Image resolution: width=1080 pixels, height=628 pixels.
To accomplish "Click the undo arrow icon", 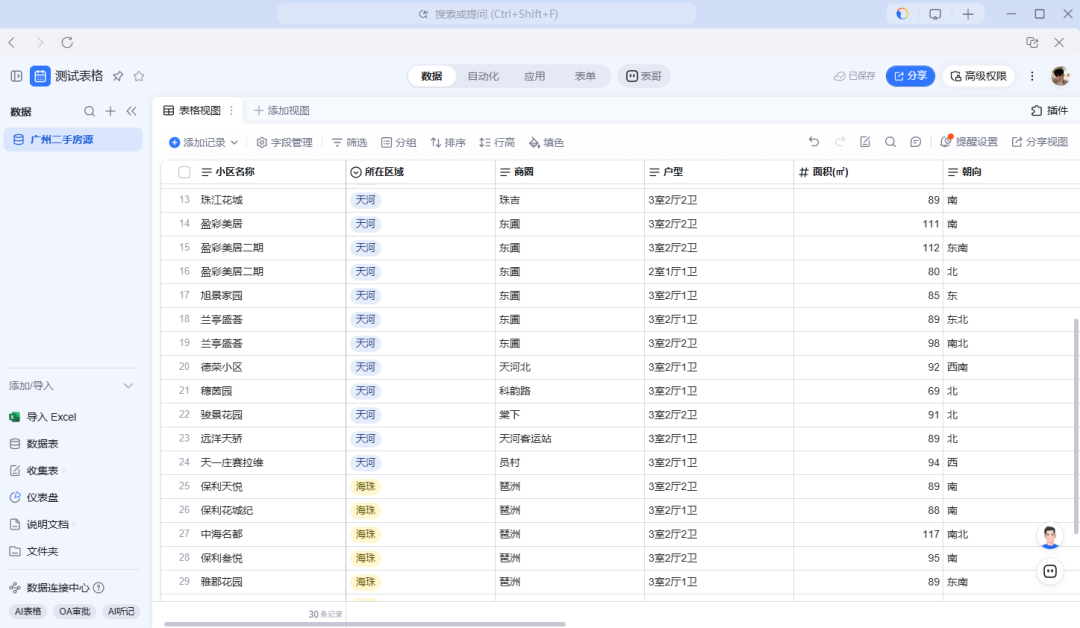I will click(813, 141).
